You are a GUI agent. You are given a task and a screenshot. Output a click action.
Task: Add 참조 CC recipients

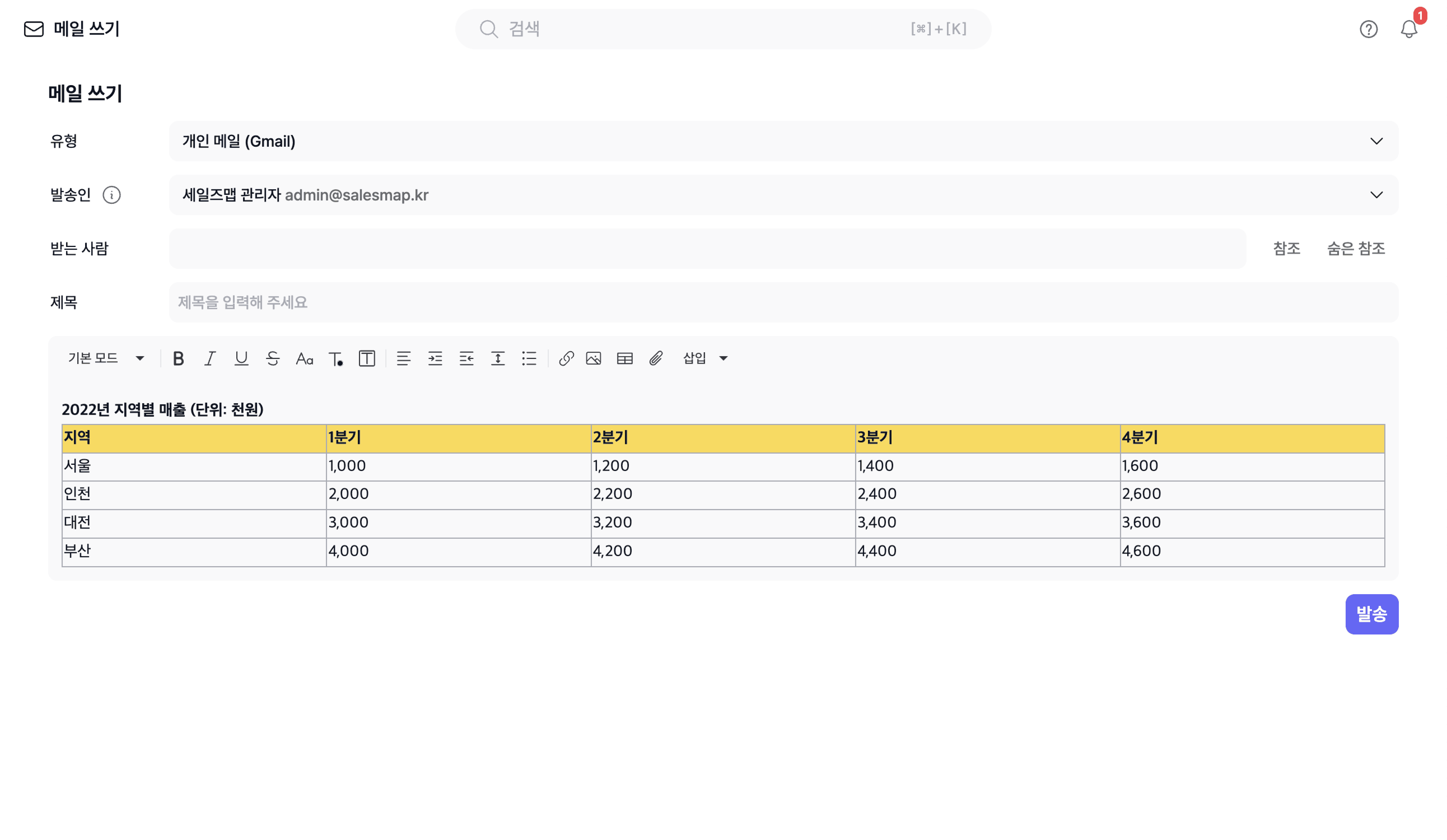point(1286,248)
